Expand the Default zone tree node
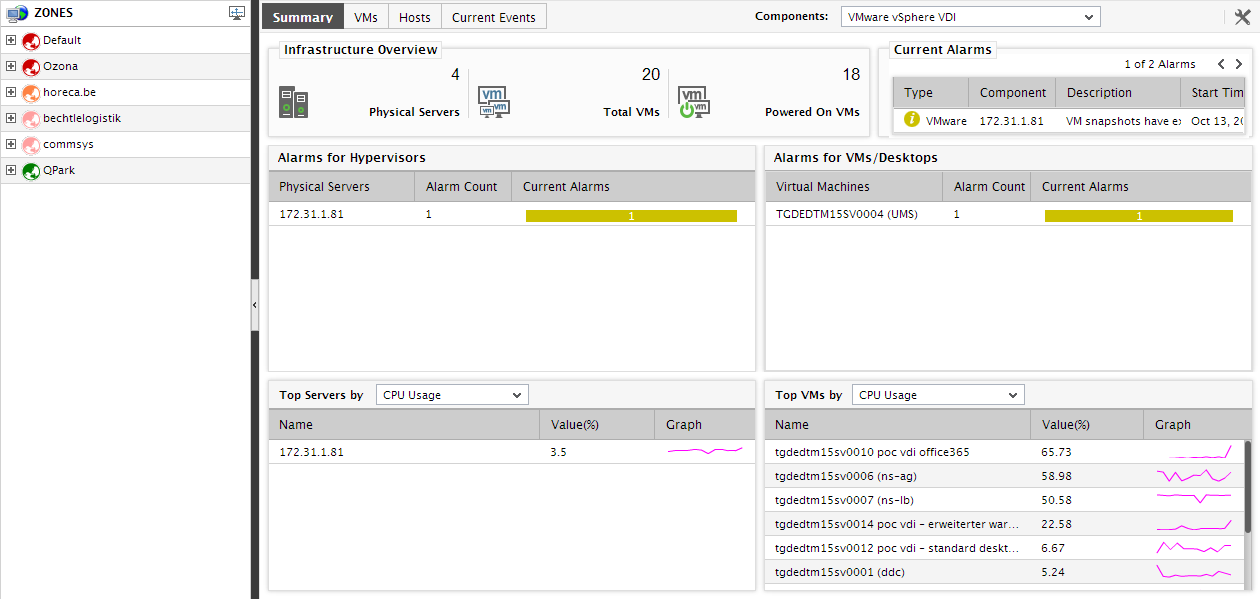 point(11,40)
